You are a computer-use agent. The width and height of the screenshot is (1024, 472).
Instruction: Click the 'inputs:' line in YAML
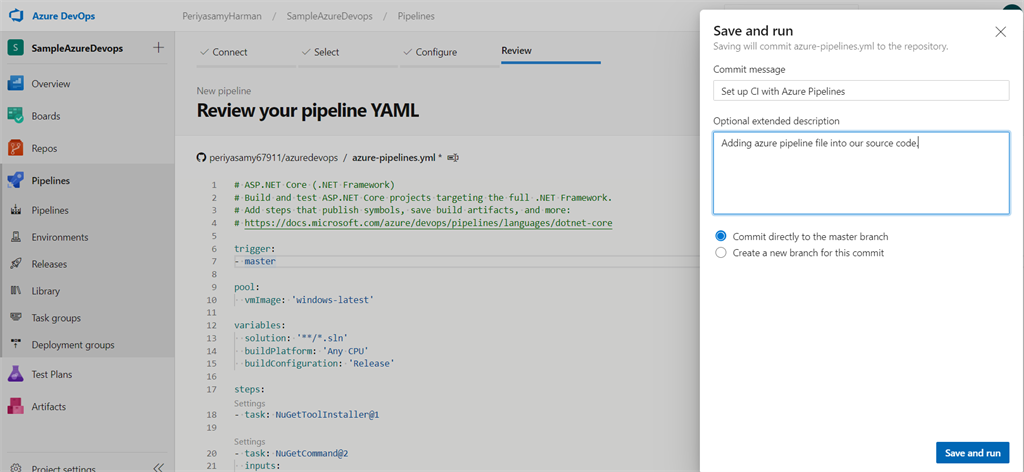coord(262,466)
